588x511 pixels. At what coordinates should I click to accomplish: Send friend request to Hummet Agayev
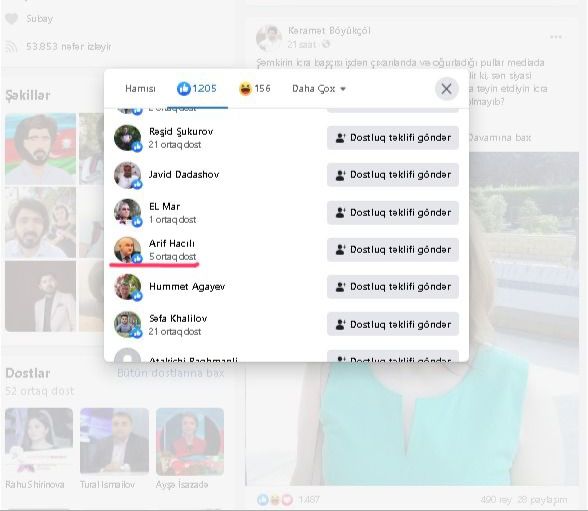tap(393, 287)
